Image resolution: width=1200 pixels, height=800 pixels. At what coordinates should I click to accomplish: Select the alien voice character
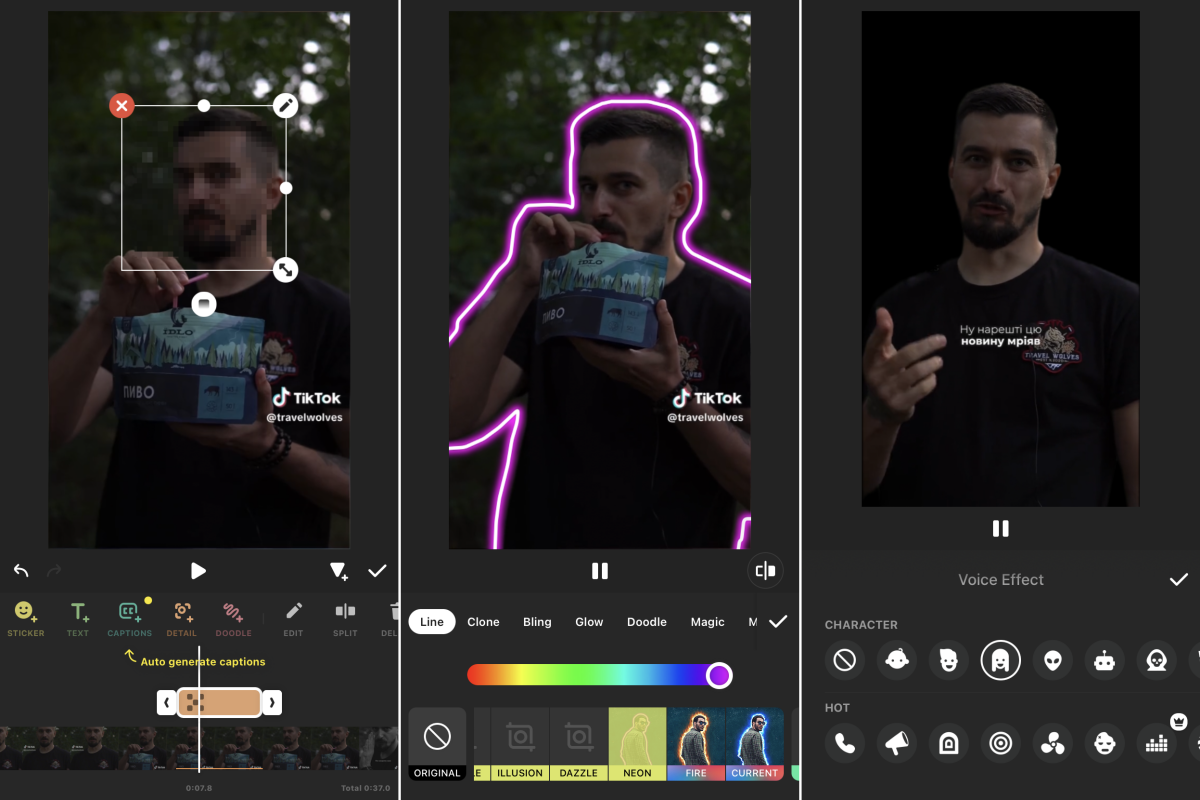1052,661
